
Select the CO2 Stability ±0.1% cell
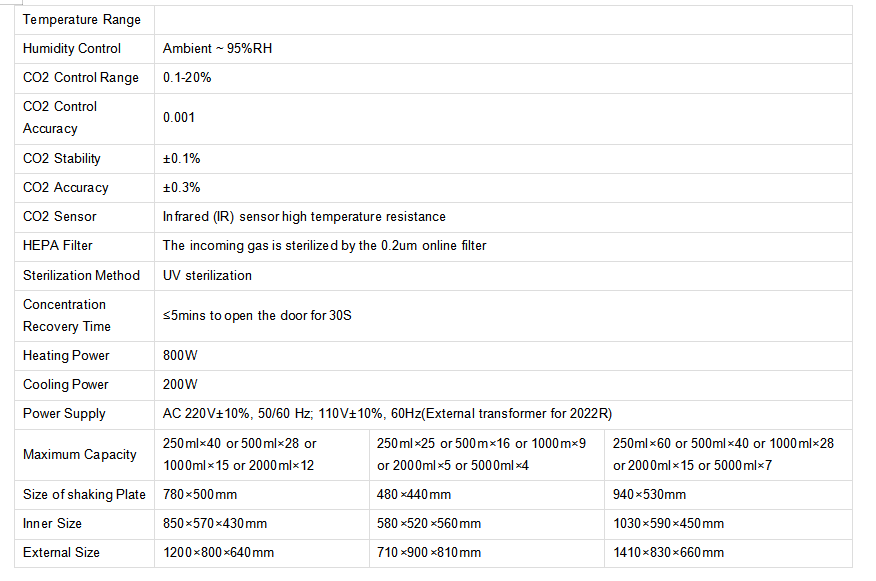coord(503,159)
